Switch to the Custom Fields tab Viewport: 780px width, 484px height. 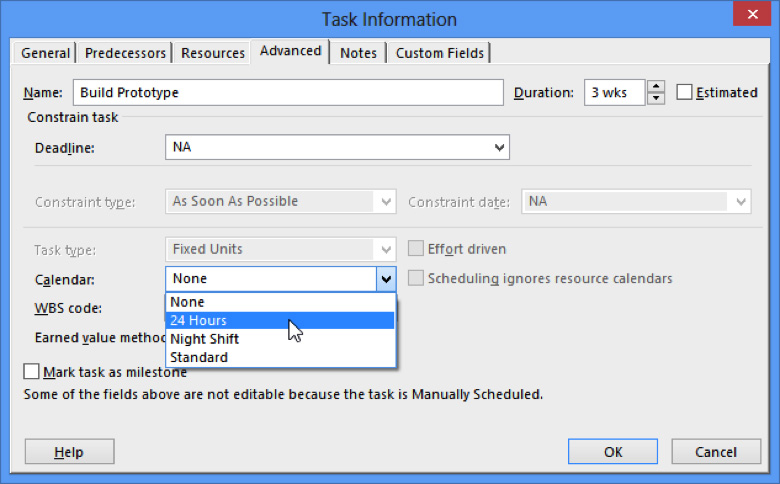tap(439, 53)
